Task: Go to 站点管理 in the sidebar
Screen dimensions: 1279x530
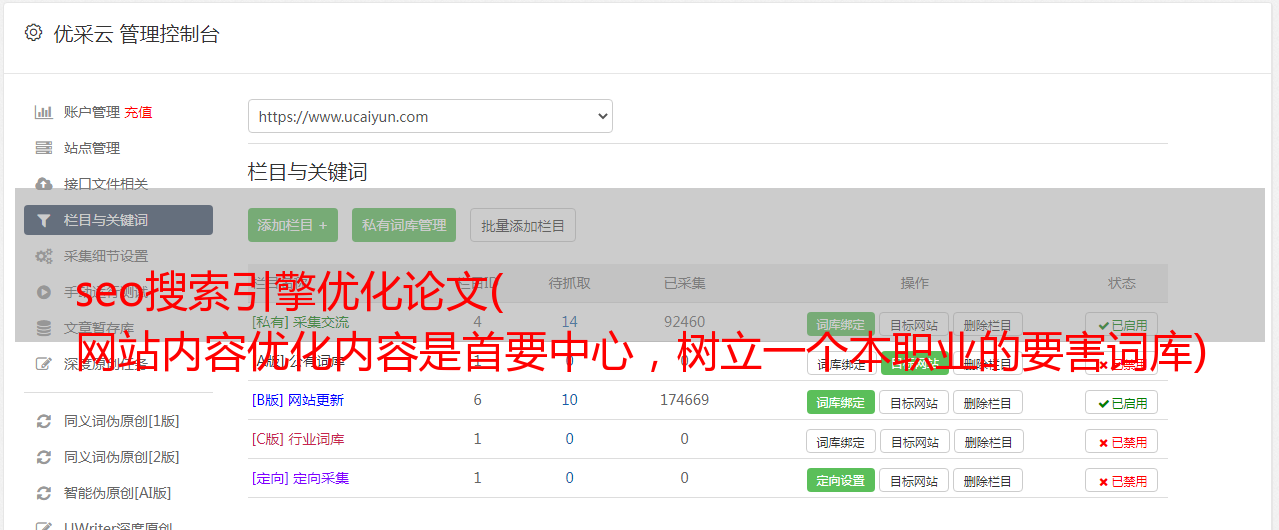Action: tap(92, 148)
